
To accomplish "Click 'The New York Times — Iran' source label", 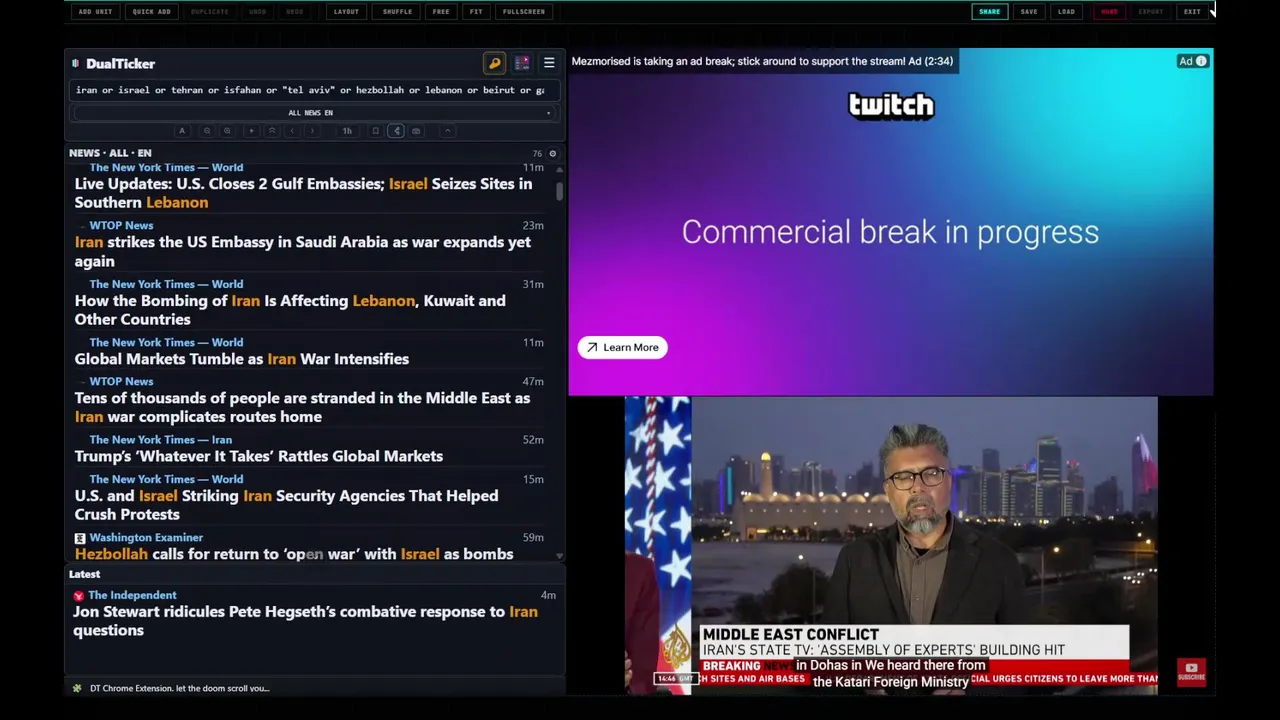I will (x=160, y=440).
